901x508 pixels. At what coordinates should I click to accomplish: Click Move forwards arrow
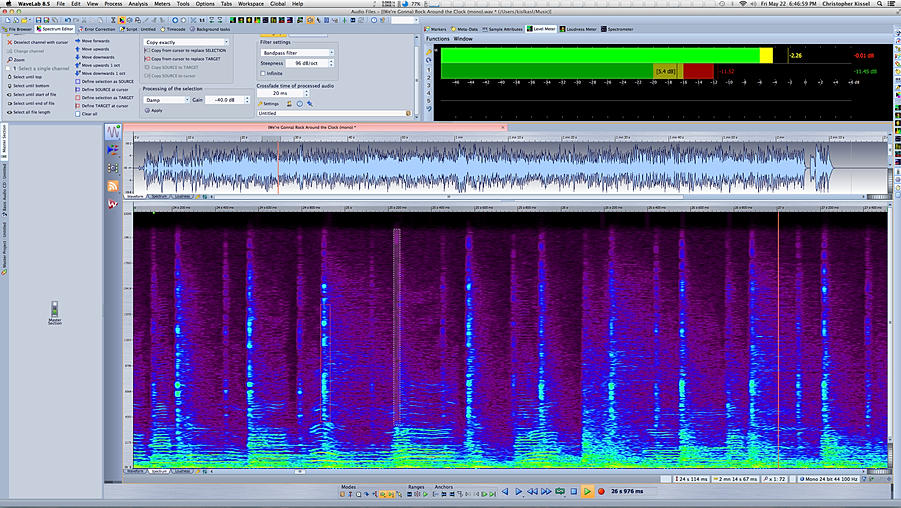[92, 41]
